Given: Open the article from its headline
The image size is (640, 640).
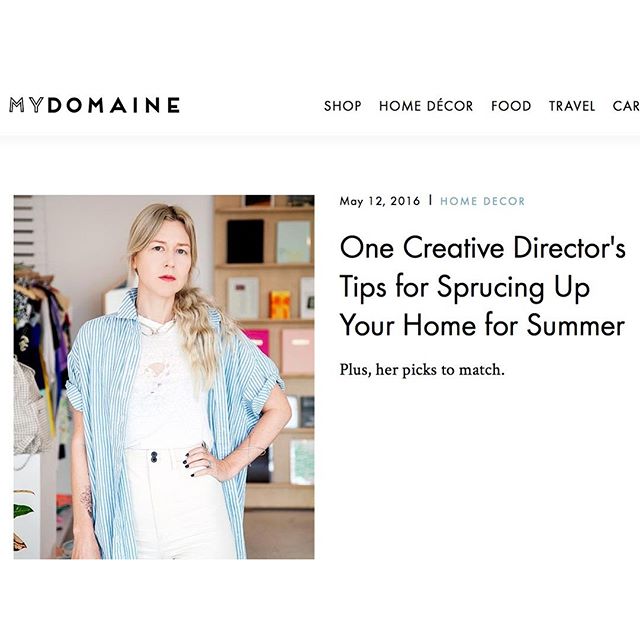Looking at the screenshot, I should point(482,286).
